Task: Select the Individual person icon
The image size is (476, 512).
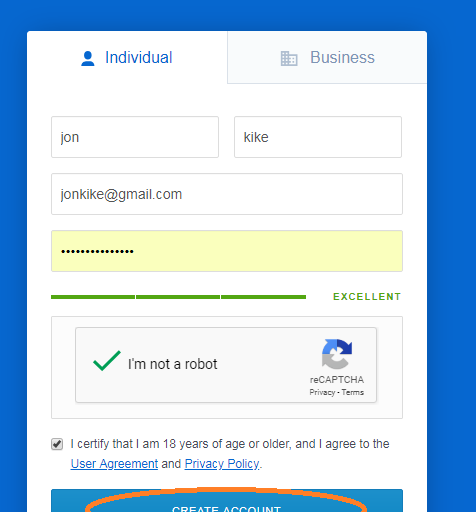Action: (88, 58)
